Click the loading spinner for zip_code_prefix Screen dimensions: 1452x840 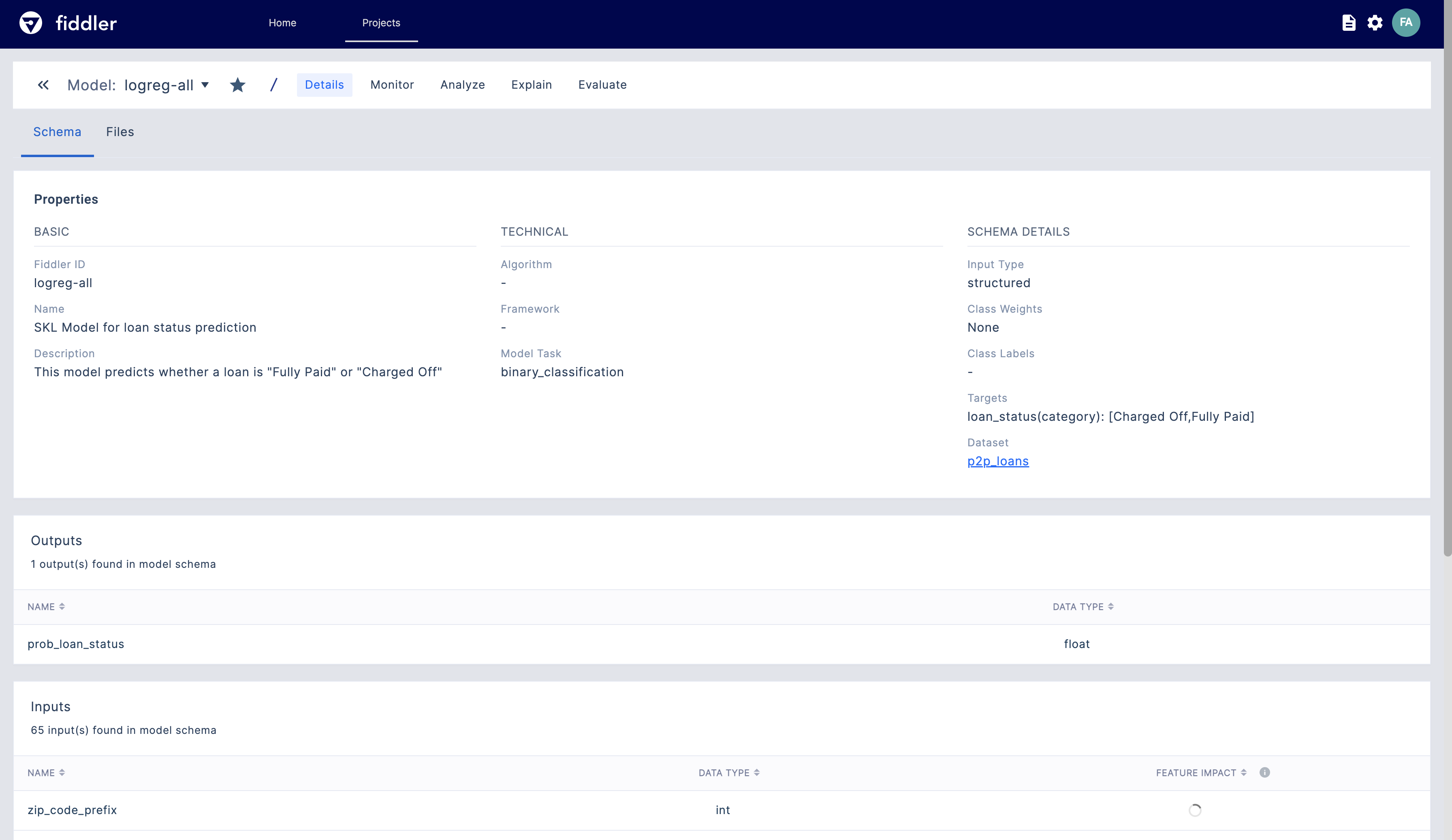[1194, 810]
